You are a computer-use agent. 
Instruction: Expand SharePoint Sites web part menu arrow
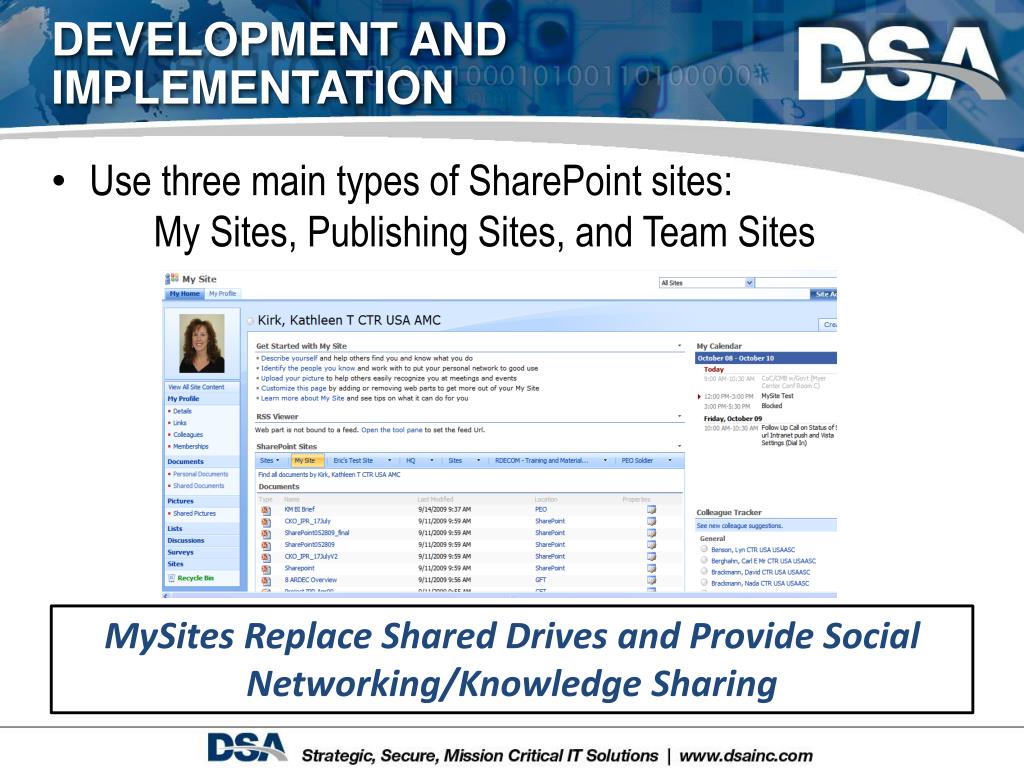tap(679, 446)
